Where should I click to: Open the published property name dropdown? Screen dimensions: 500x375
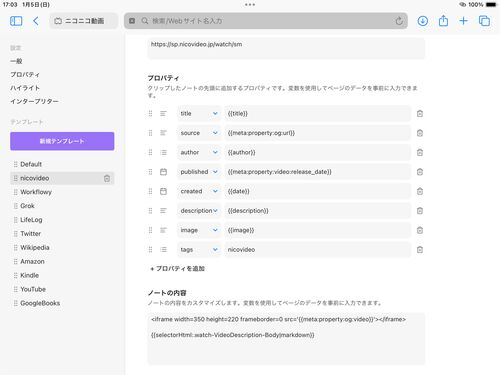[x=199, y=172]
